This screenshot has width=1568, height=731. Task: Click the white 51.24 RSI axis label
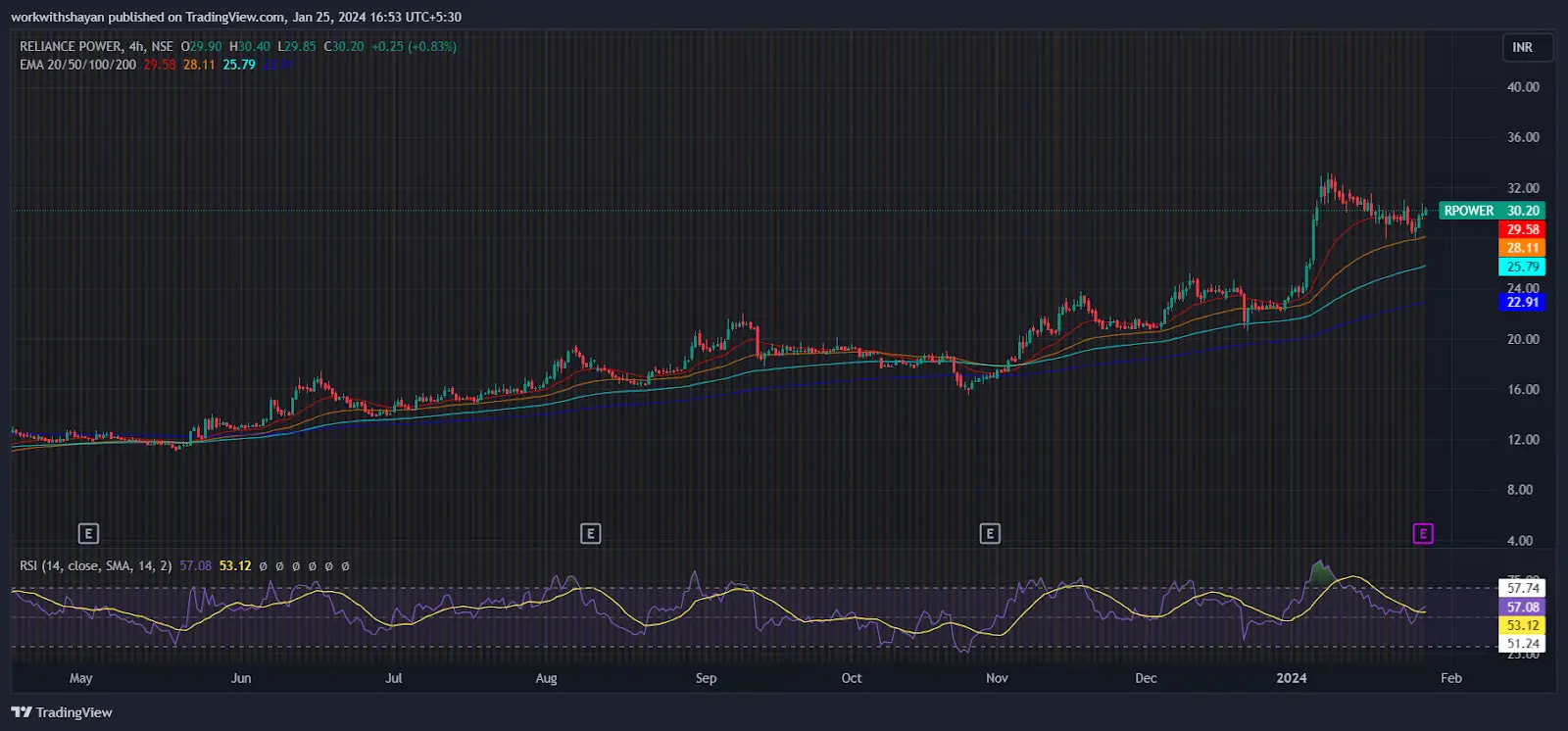[x=1522, y=644]
